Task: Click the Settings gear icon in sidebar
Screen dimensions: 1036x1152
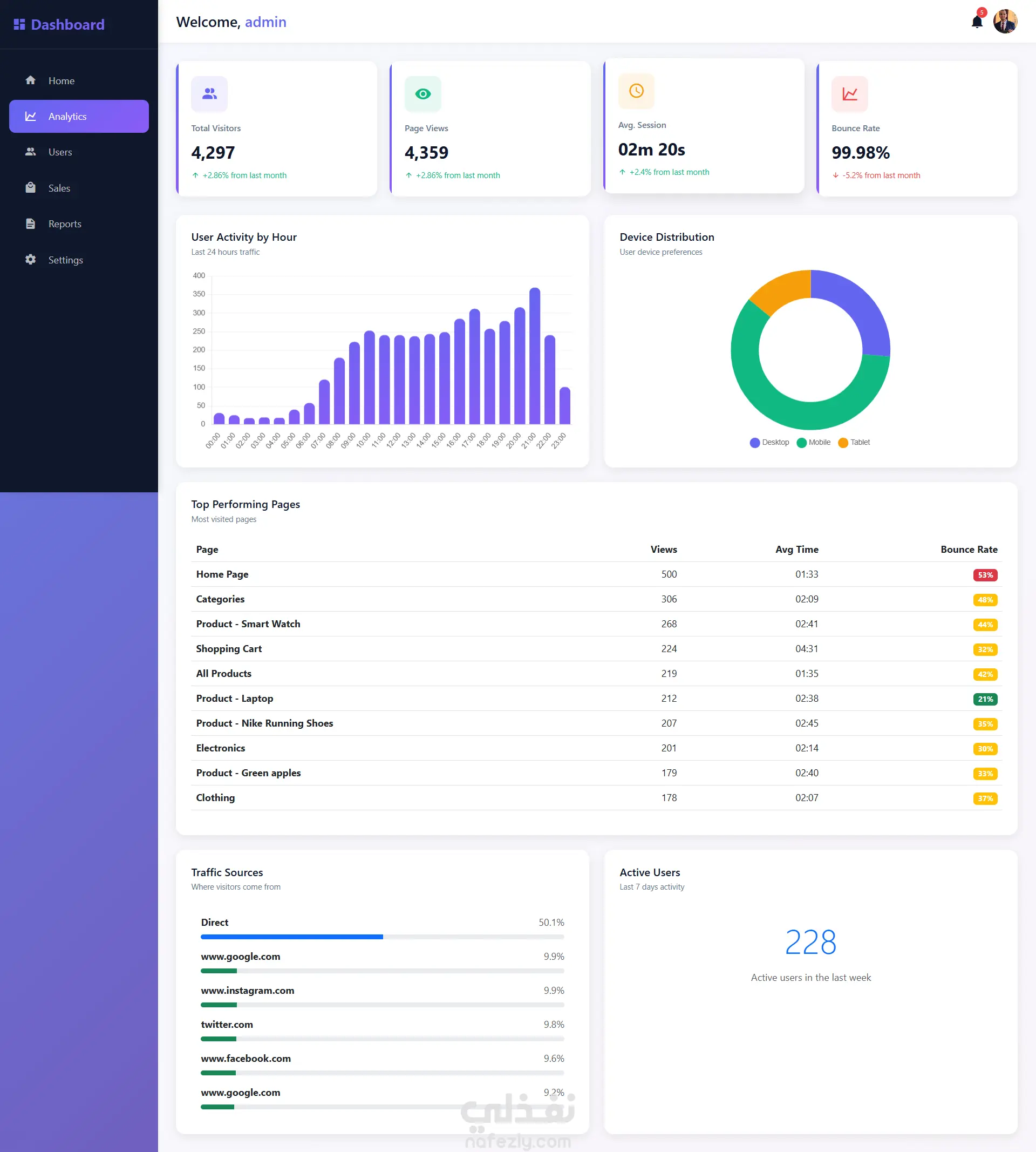Action: (31, 260)
